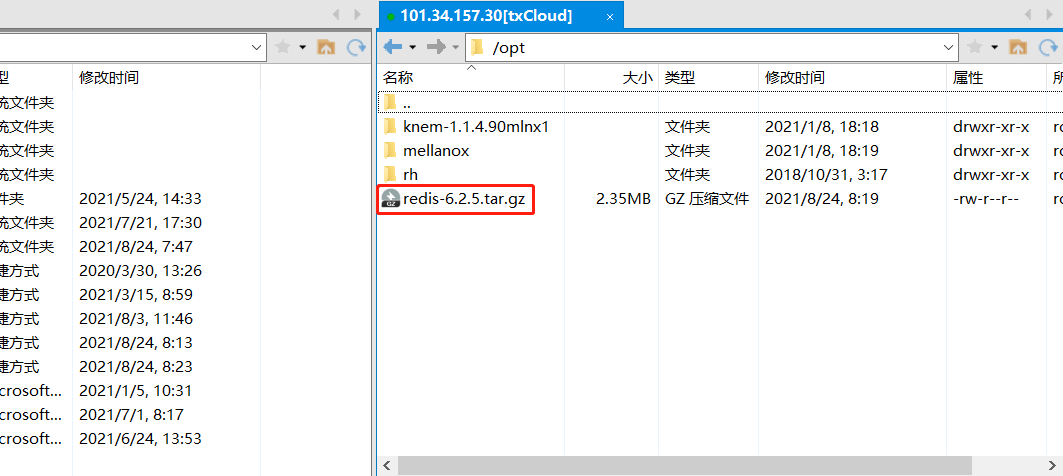
Task: Click the folder icon of knem-1.1.4.90mlnx1
Action: (x=390, y=127)
